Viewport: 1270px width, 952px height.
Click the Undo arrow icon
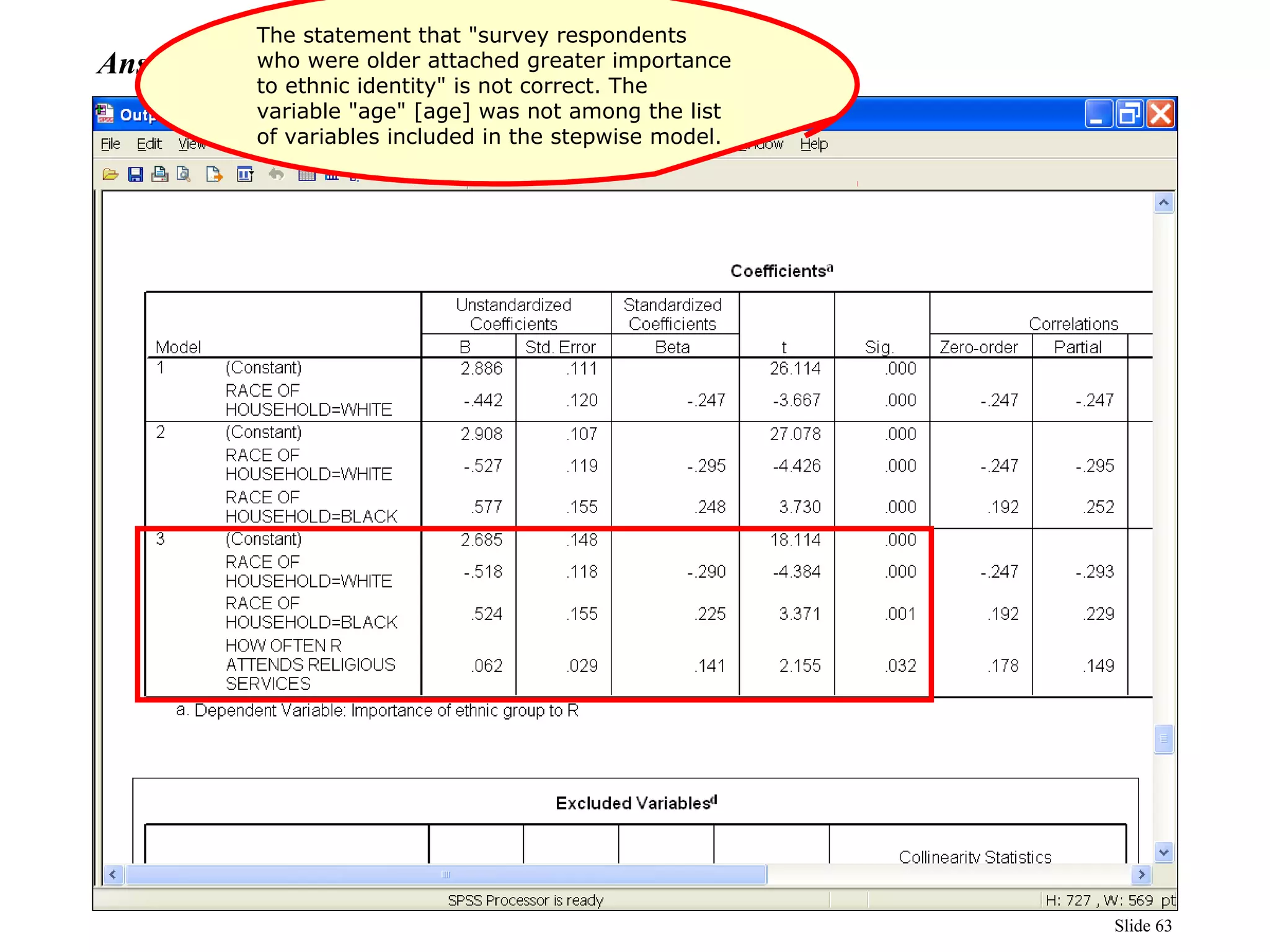tap(276, 175)
